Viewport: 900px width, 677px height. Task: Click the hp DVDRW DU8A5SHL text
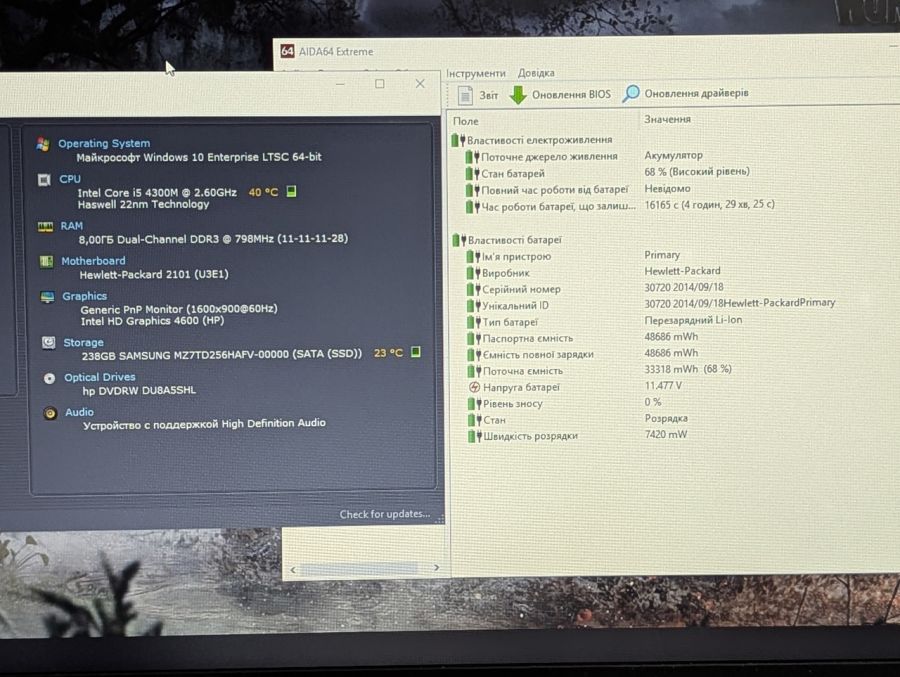pyautogui.click(x=139, y=390)
